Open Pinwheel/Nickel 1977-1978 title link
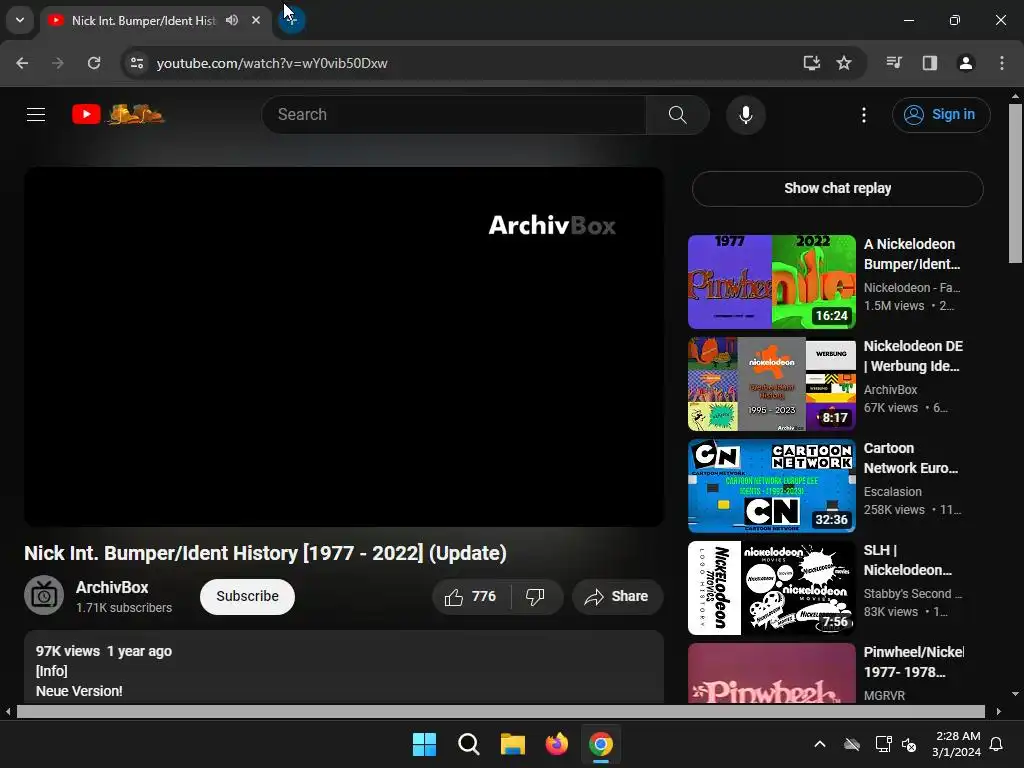Image resolution: width=1024 pixels, height=768 pixels. [x=913, y=662]
